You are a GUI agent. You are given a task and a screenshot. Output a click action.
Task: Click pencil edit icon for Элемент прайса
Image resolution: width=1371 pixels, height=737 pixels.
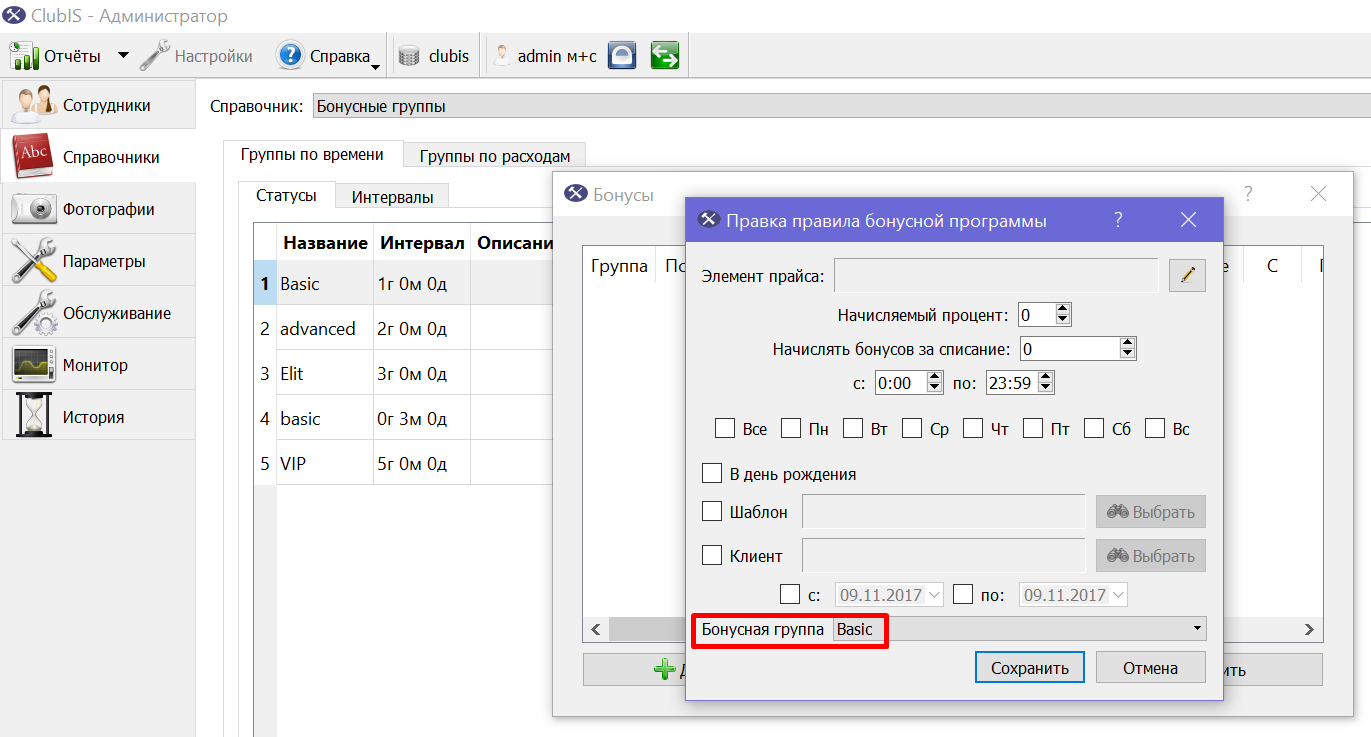1187,275
